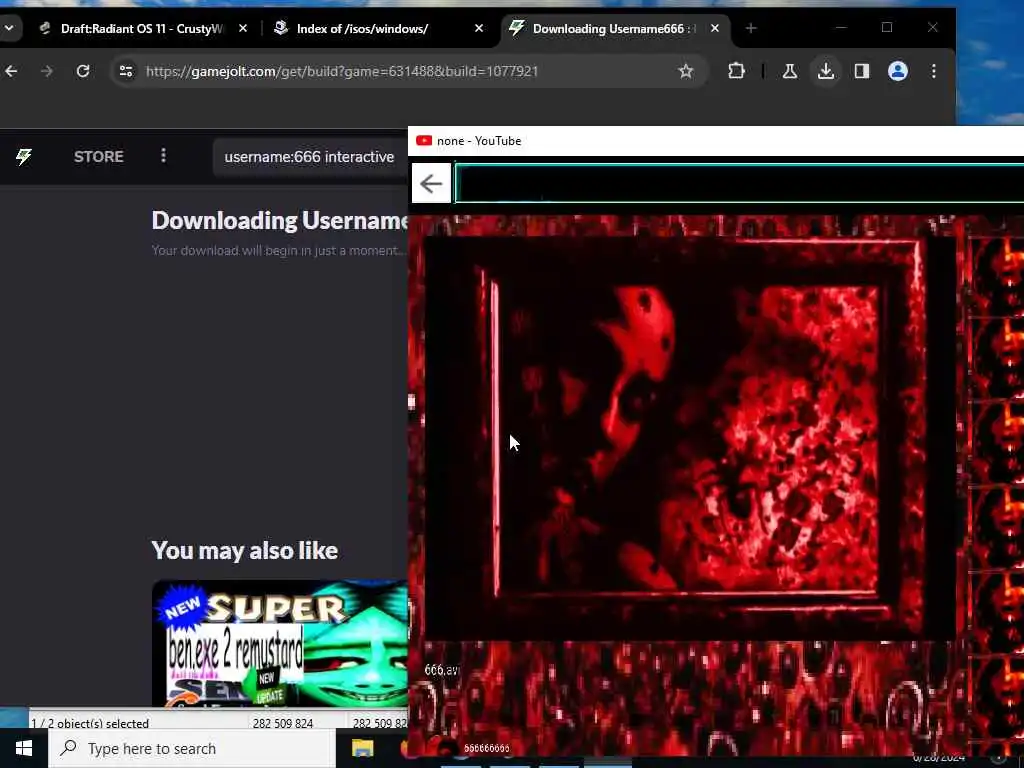Click the black address field in YouTube window

pyautogui.click(x=739, y=184)
